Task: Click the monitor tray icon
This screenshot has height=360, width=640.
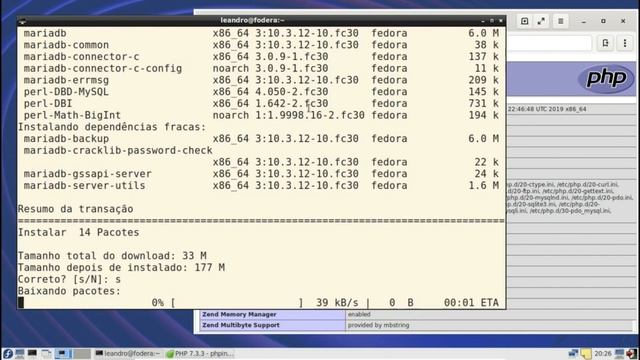Action: (x=620, y=353)
